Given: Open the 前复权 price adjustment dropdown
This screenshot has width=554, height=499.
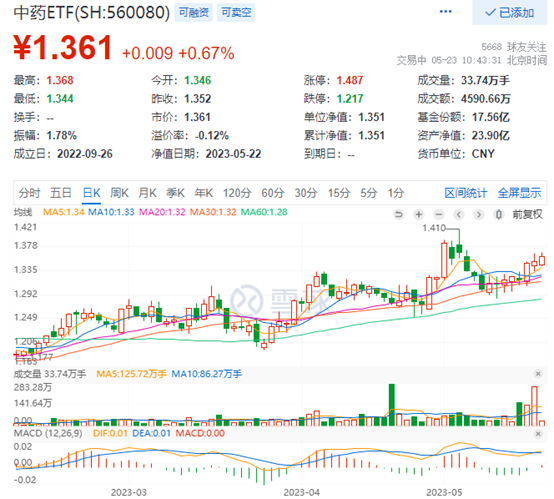Looking at the screenshot, I should [527, 214].
